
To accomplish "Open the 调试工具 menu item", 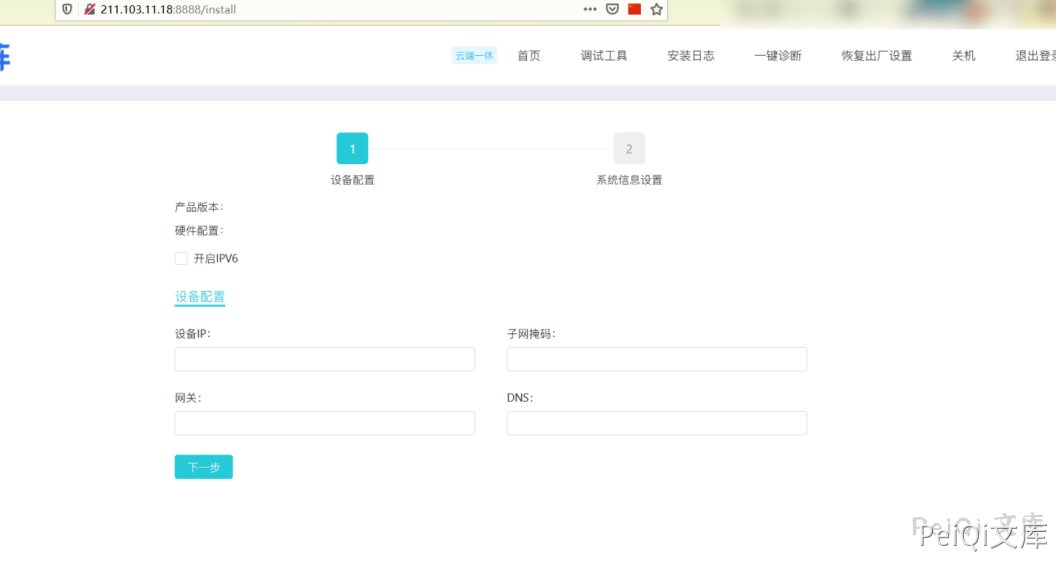I will tap(604, 56).
